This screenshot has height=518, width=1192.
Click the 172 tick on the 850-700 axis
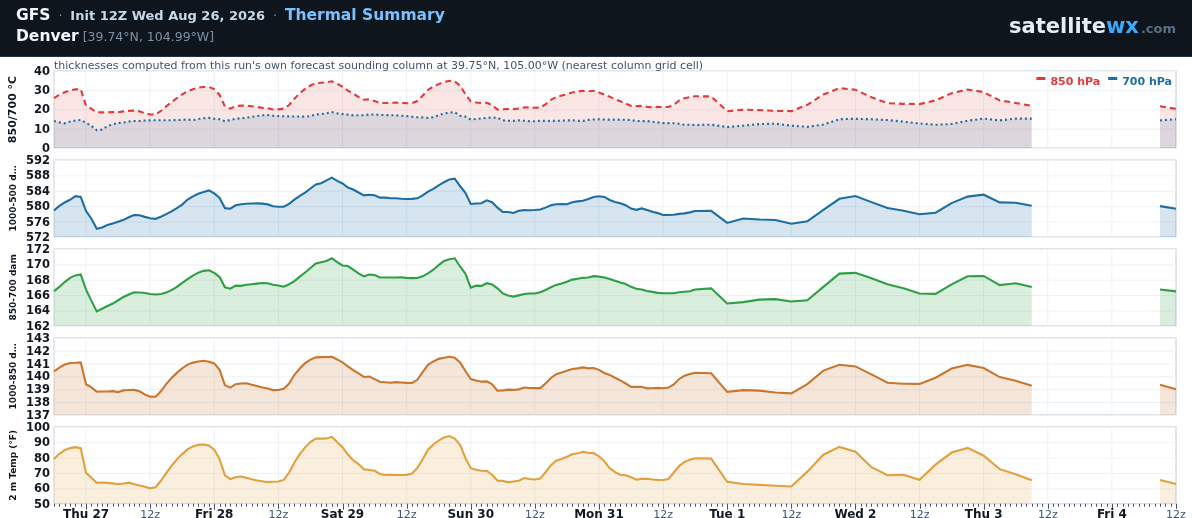(x=40, y=249)
